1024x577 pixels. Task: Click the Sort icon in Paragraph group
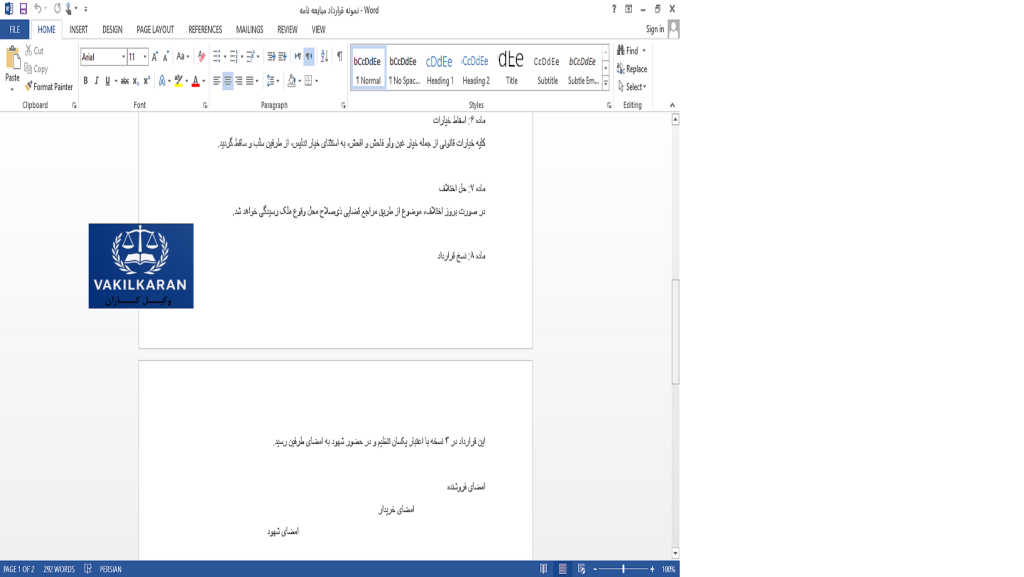click(x=324, y=57)
